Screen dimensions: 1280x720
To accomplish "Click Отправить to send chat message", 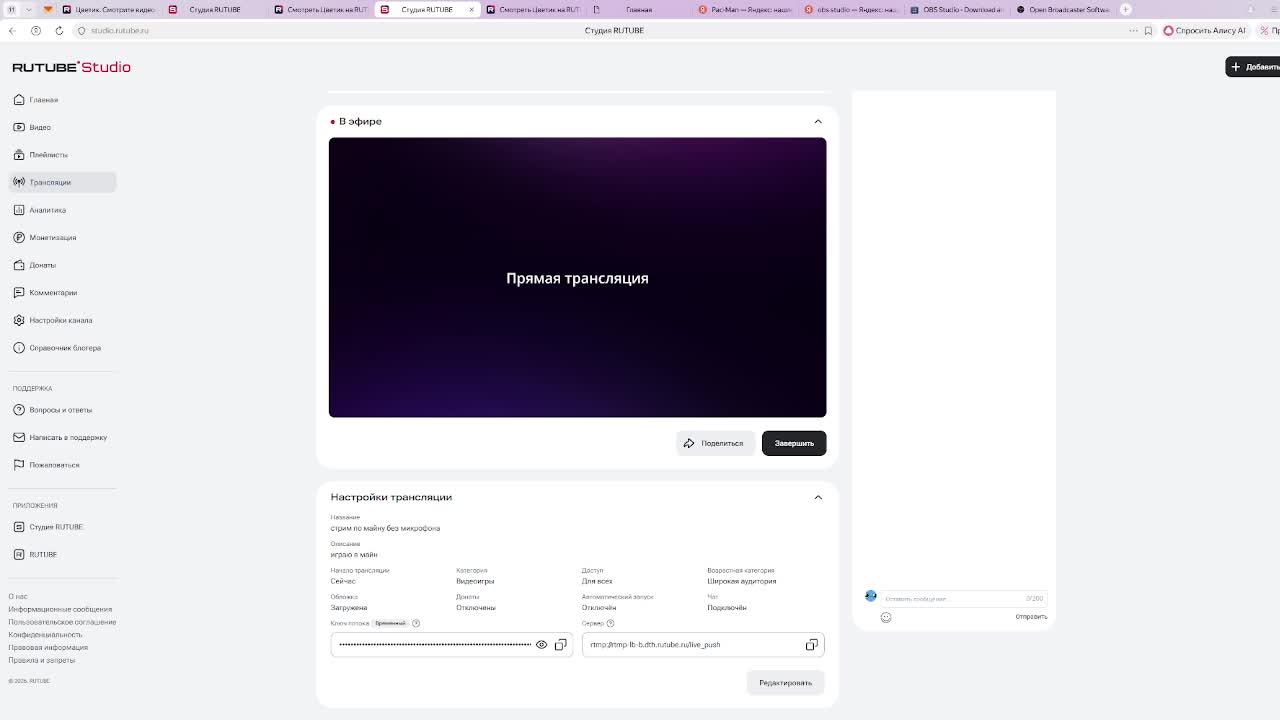I will pyautogui.click(x=1031, y=617).
